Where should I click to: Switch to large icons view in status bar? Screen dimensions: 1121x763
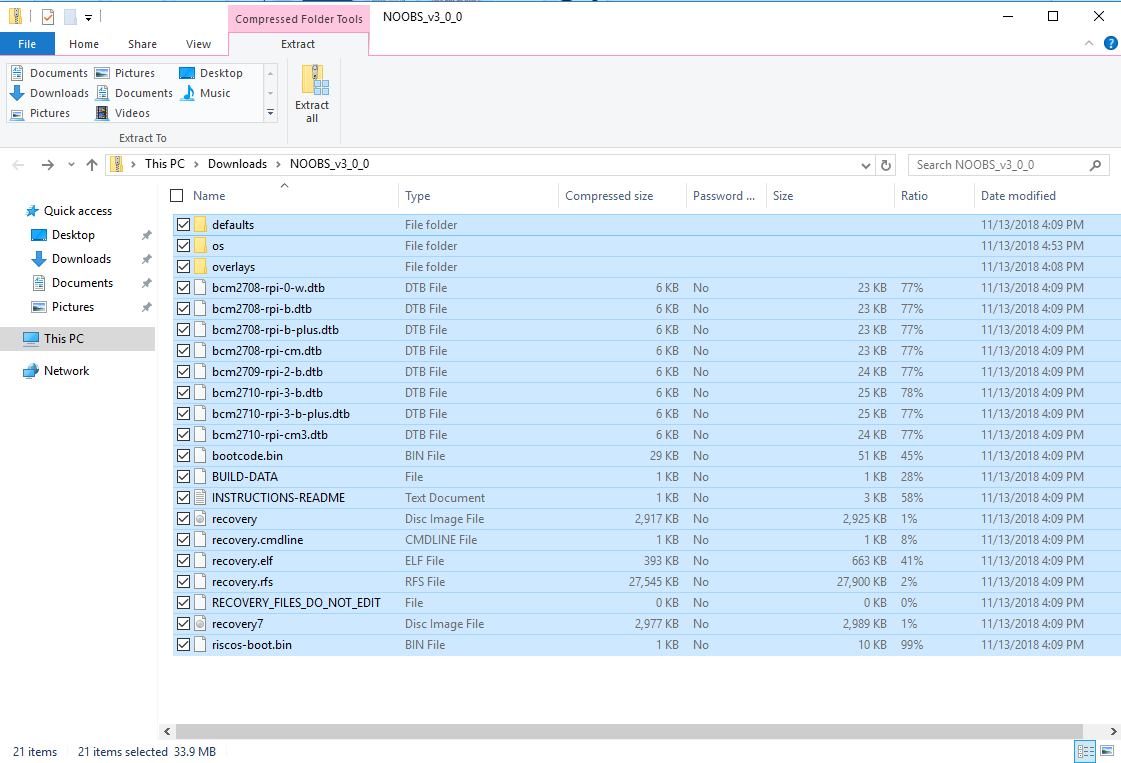(1107, 751)
